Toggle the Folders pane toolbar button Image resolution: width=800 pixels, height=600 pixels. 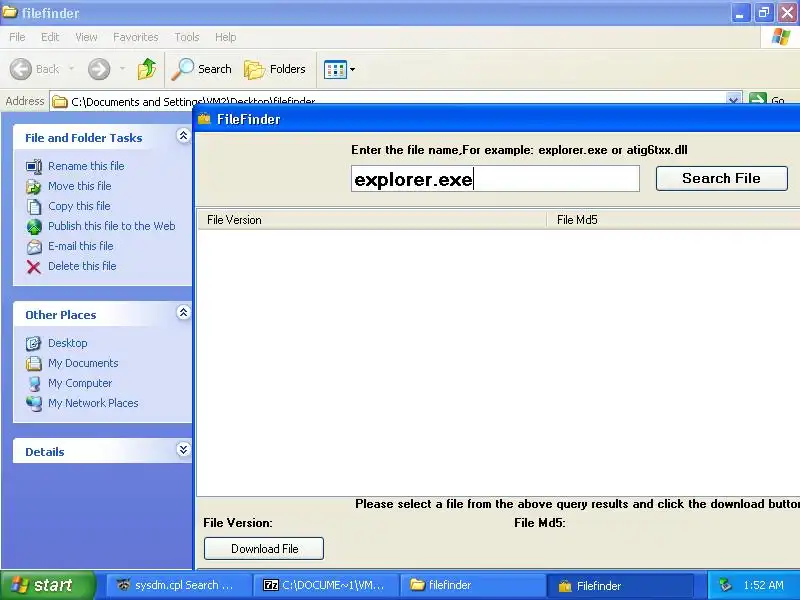point(274,69)
